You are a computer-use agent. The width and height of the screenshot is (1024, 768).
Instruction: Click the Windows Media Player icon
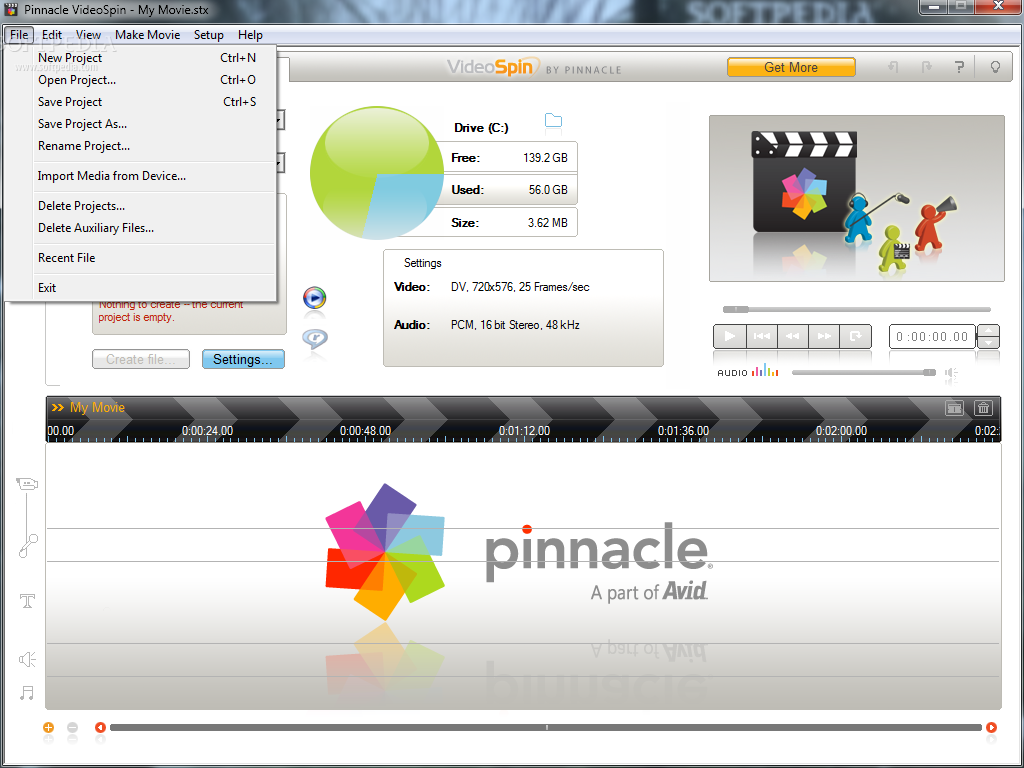(315, 298)
